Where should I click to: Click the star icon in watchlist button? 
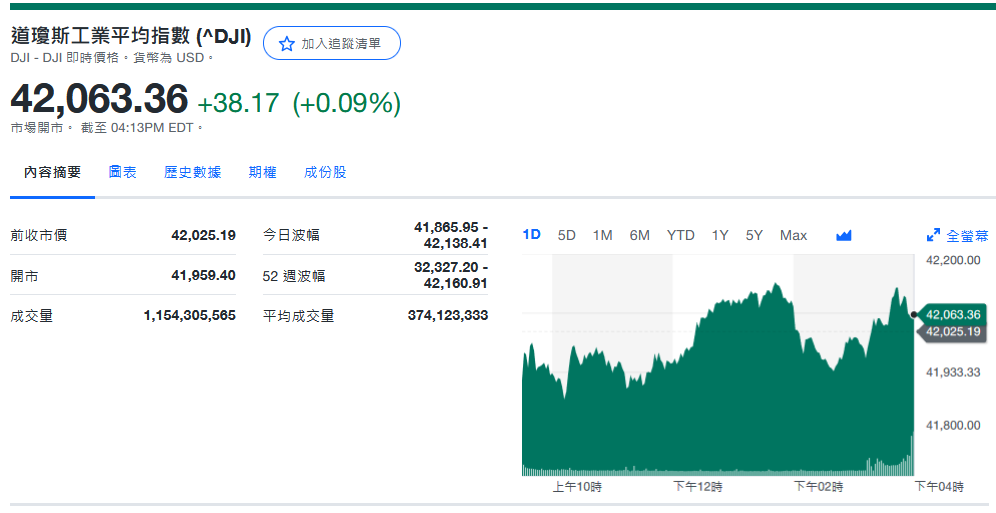pos(287,44)
